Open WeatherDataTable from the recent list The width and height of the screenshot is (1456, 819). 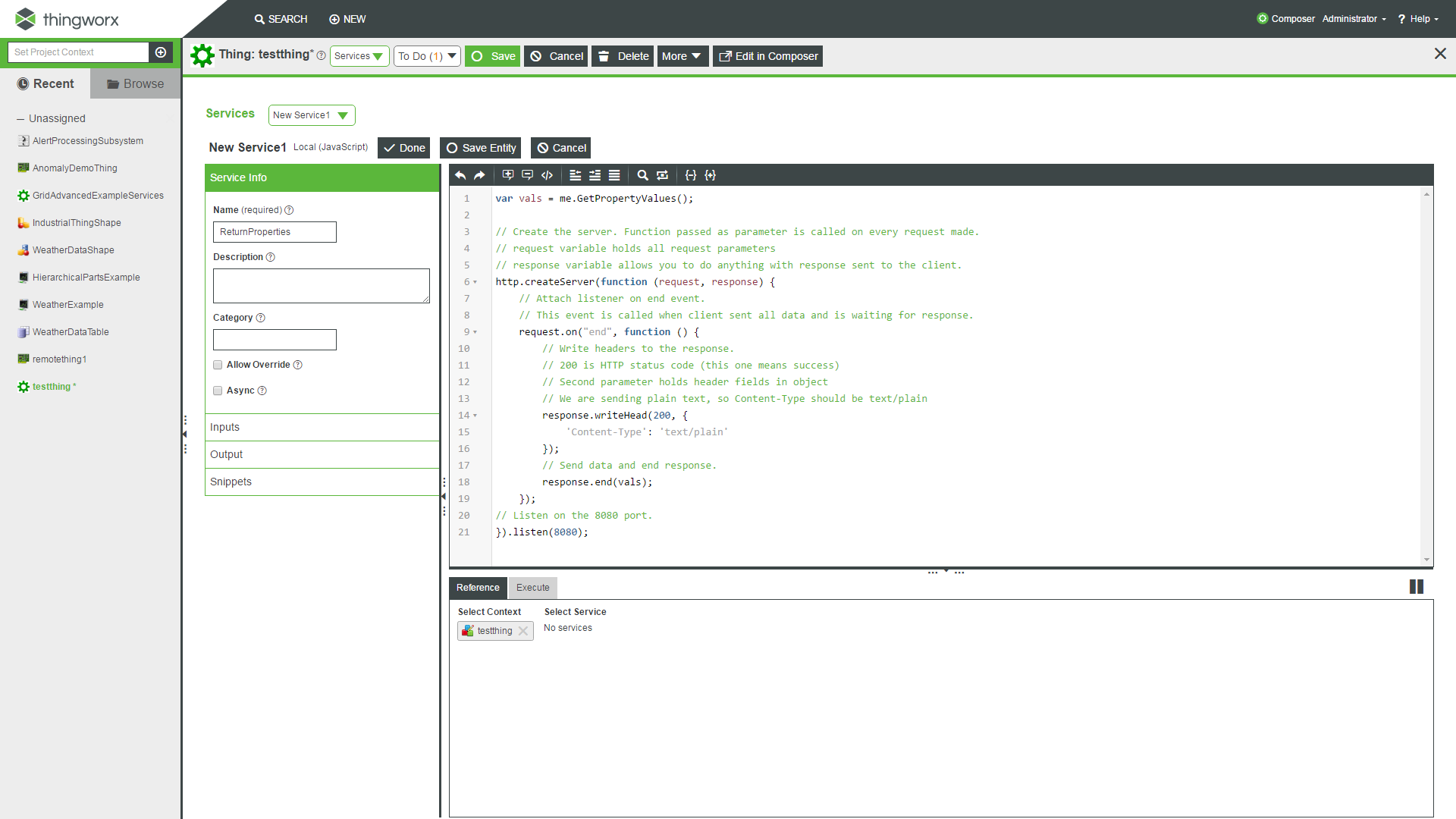point(71,332)
